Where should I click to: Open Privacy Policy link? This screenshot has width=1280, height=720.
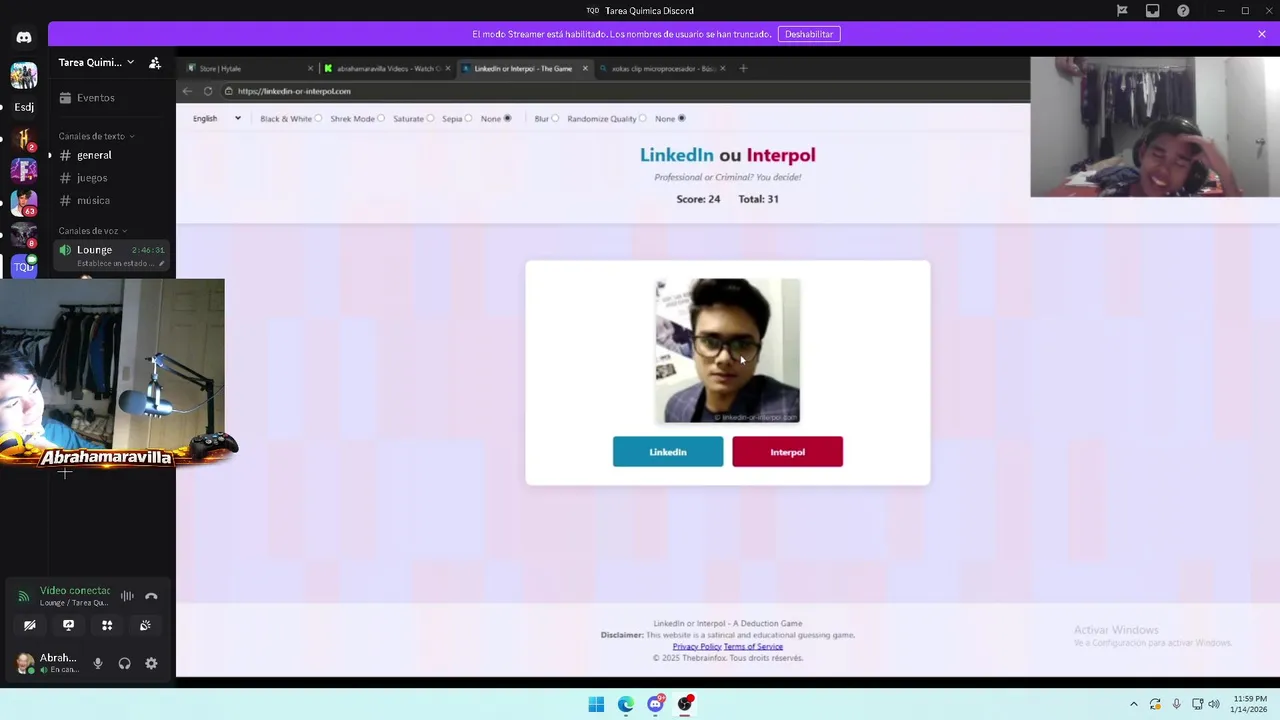697,647
